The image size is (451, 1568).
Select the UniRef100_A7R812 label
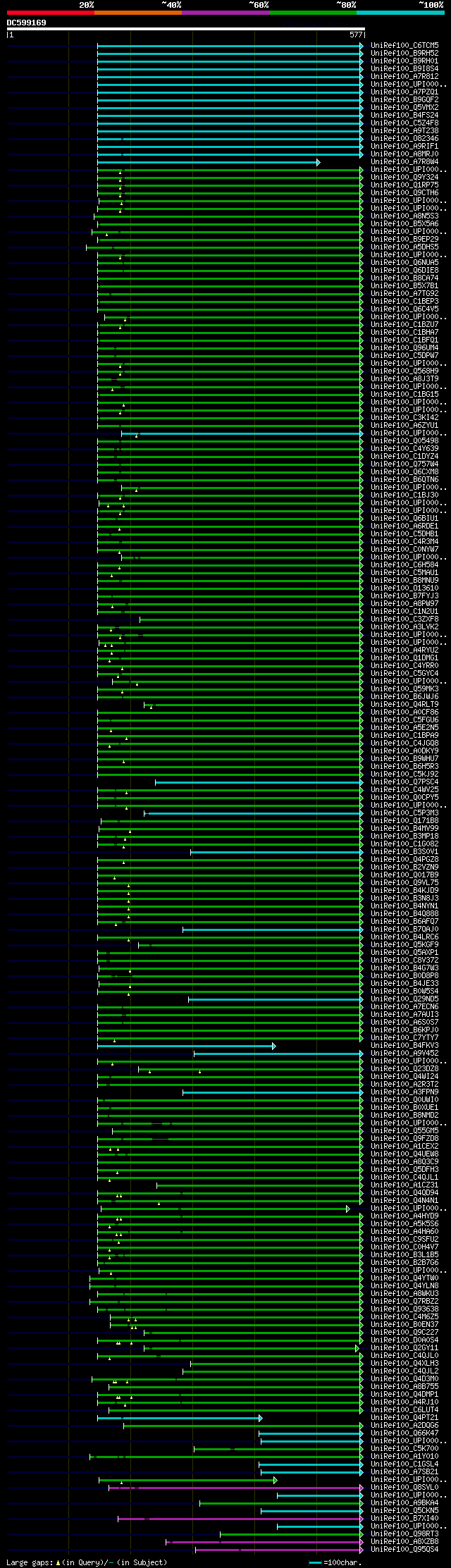pyautogui.click(x=404, y=77)
